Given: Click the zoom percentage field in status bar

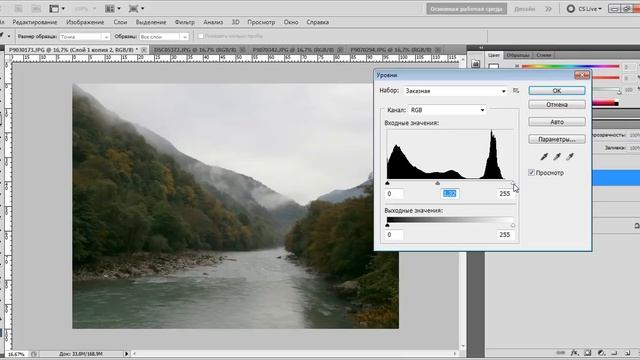Looking at the screenshot, I should (16, 354).
